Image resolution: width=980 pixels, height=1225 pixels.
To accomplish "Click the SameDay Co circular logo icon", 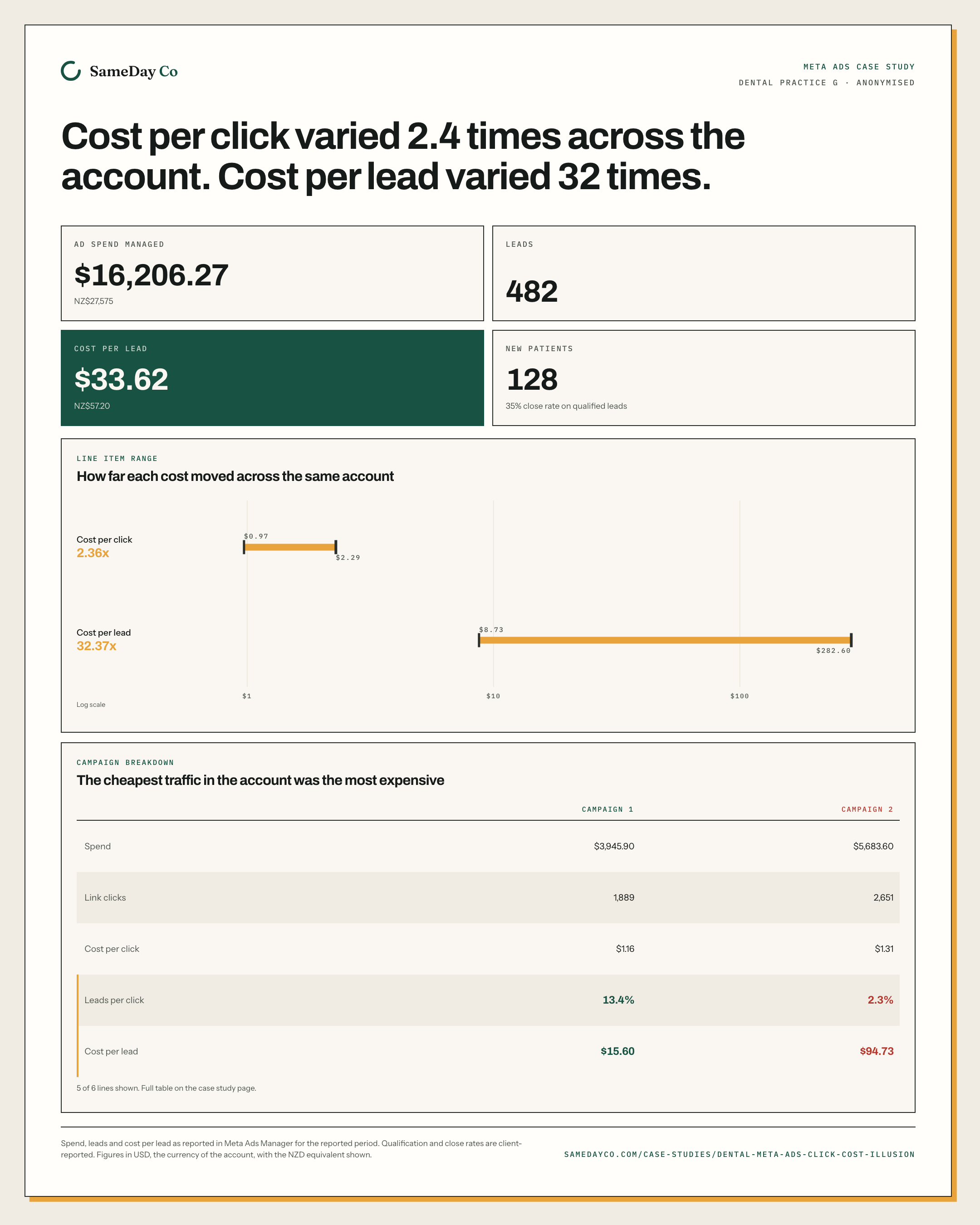I will pyautogui.click(x=71, y=71).
